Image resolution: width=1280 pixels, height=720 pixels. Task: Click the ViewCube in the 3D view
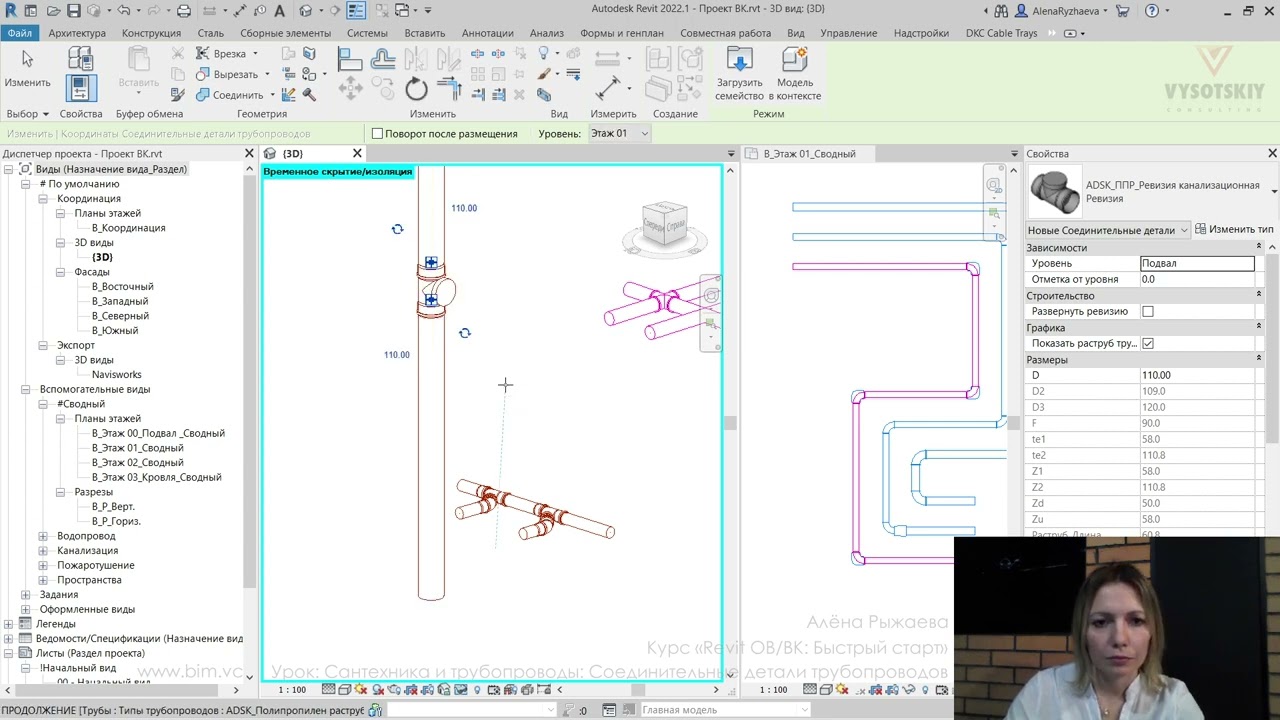click(664, 224)
